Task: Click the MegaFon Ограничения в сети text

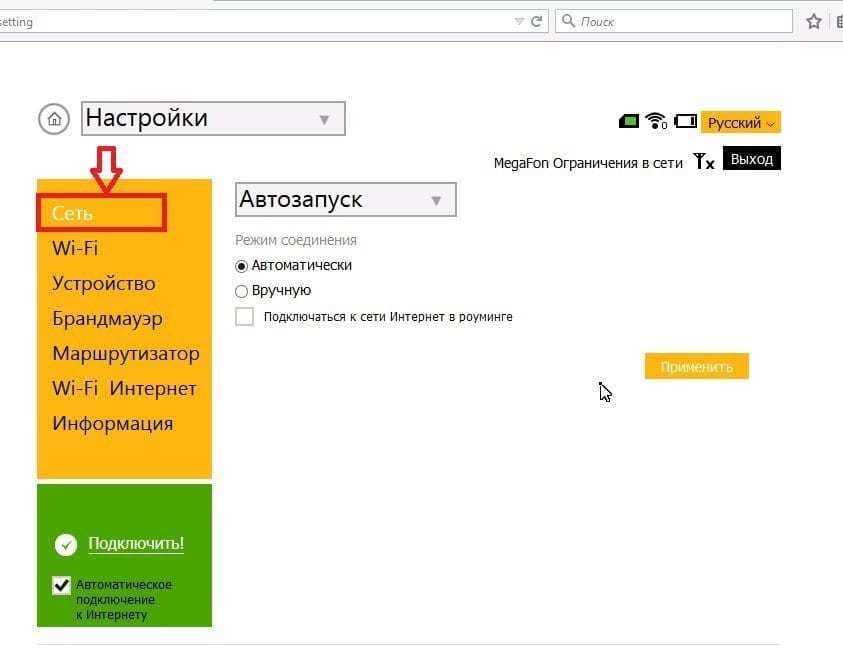Action: pyautogui.click(x=588, y=163)
